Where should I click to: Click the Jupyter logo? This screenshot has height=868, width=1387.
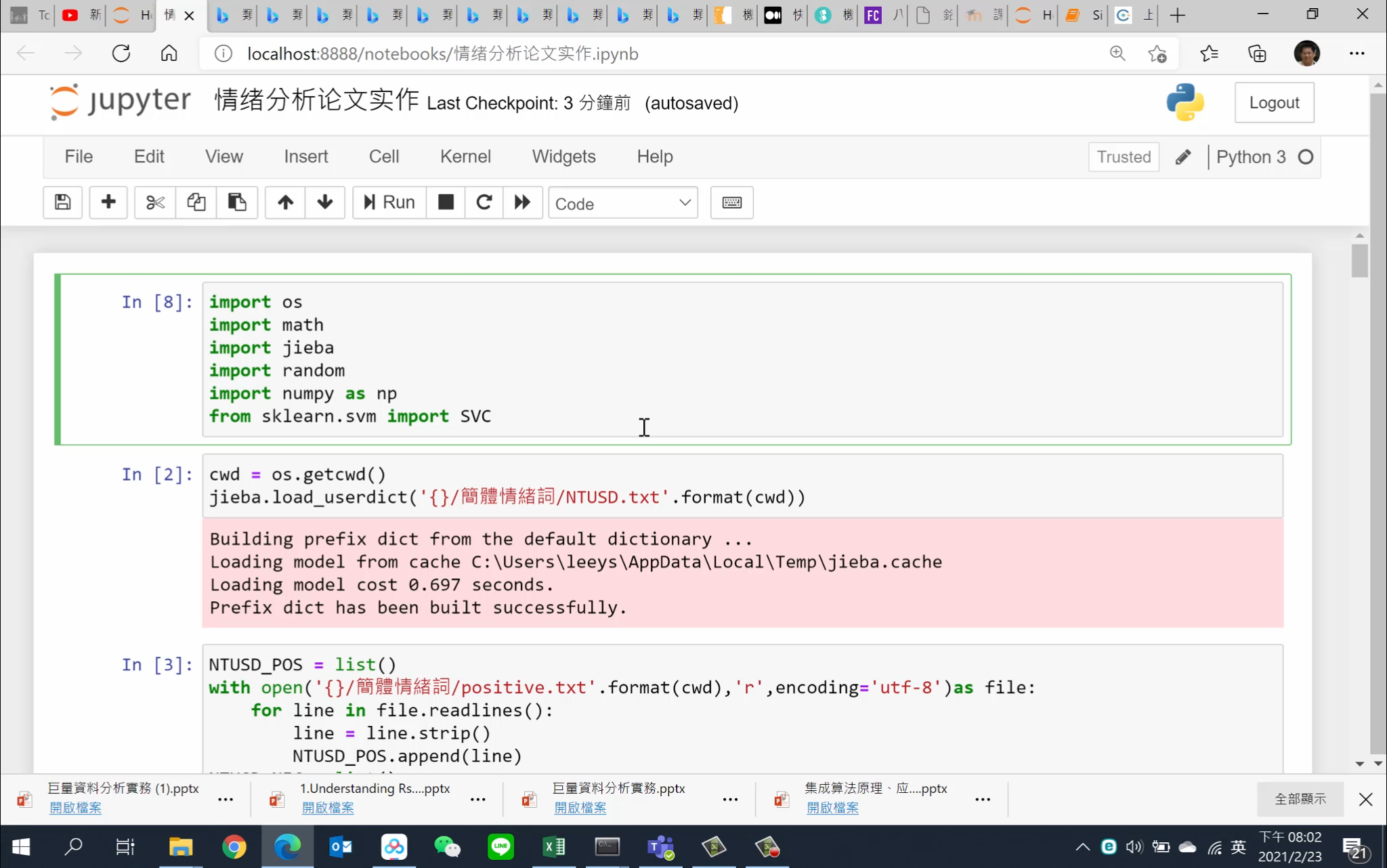point(121,102)
